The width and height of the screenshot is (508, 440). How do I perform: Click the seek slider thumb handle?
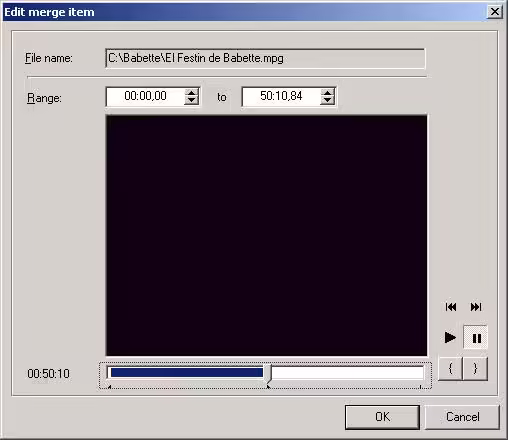pos(268,373)
